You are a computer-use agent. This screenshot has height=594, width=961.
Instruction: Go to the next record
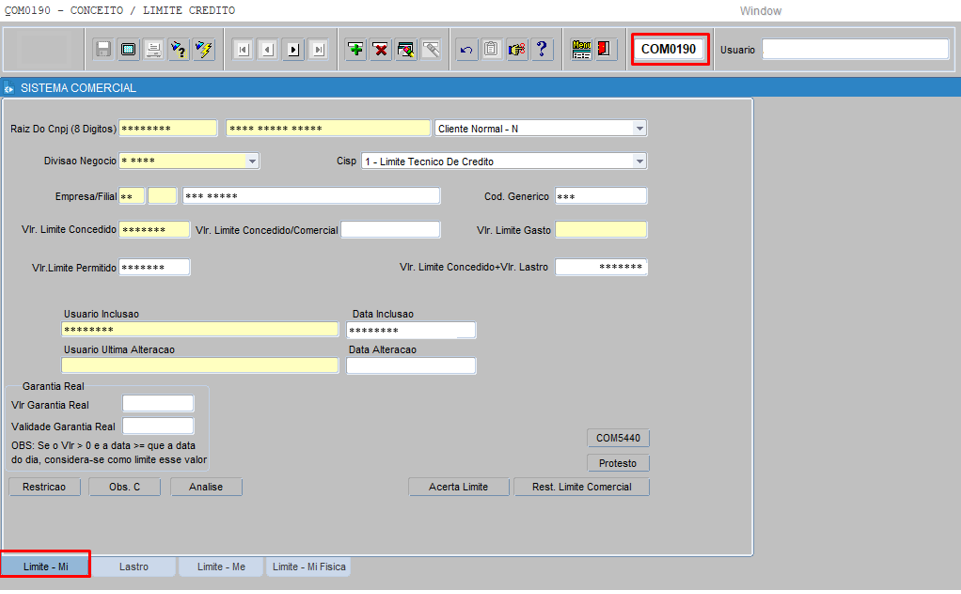point(293,49)
